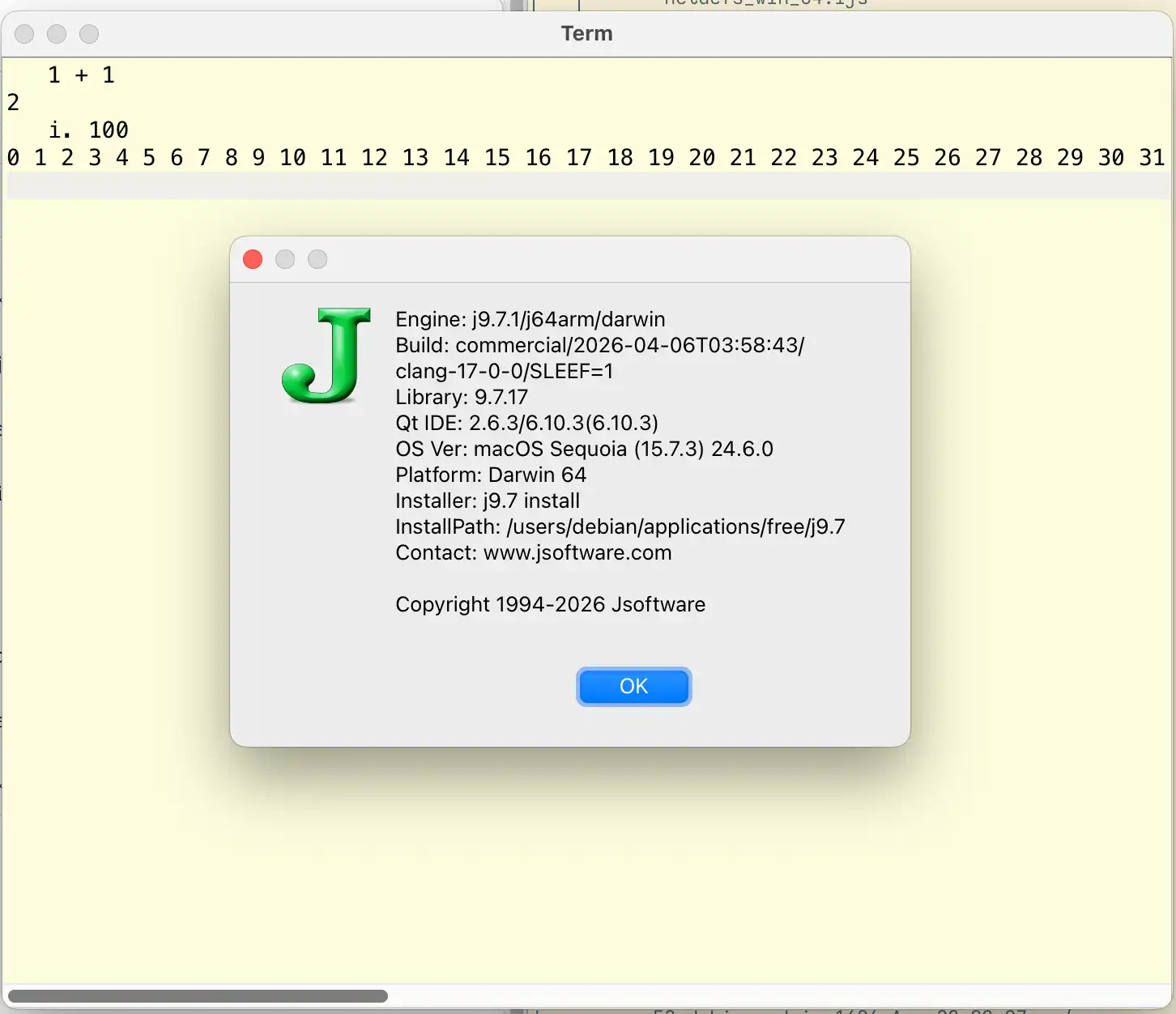This screenshot has height=1014, width=1176.
Task: Click the 'InstallPath: /users/debian/applications/free/j9.7' line
Action: (x=620, y=526)
